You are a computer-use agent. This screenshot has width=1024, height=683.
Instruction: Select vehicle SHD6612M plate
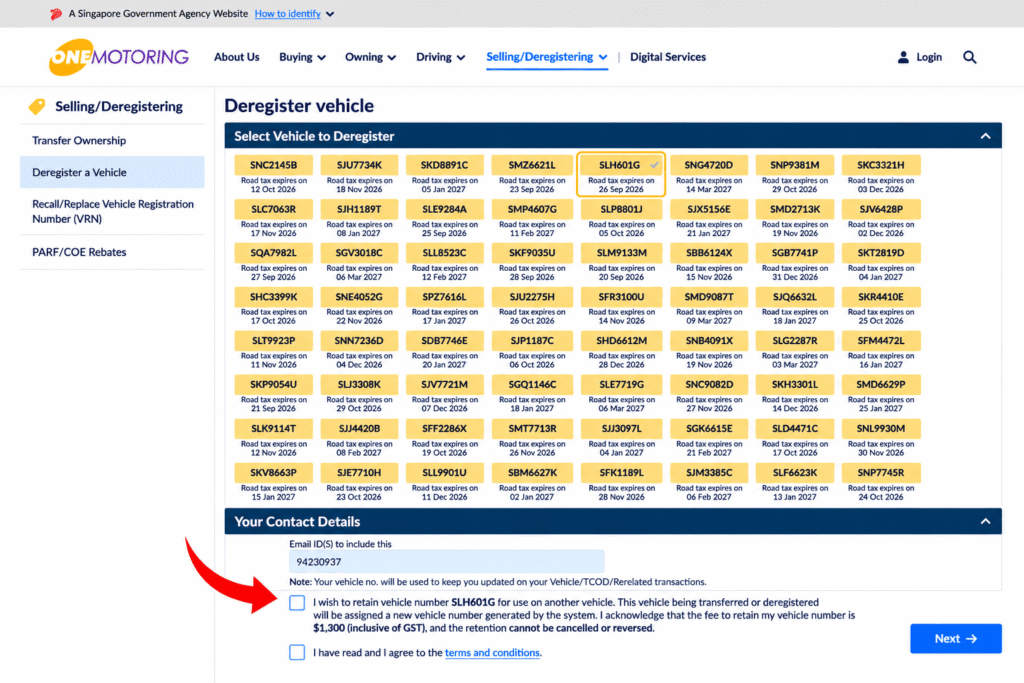click(x=621, y=340)
